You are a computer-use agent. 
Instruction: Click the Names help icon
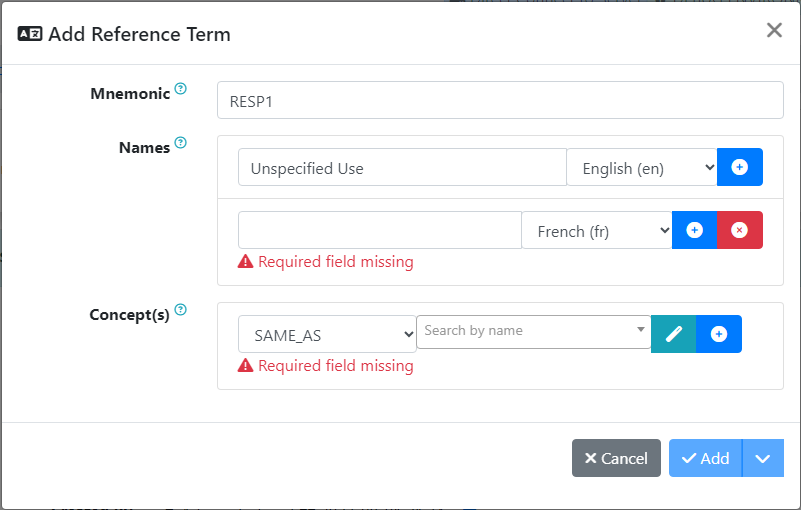(181, 143)
